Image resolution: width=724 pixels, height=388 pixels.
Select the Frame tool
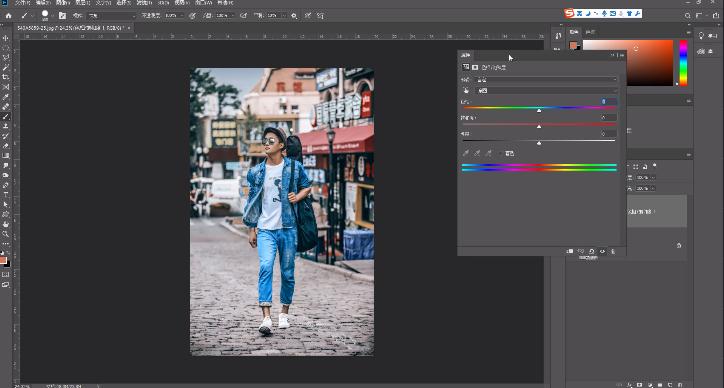6,87
